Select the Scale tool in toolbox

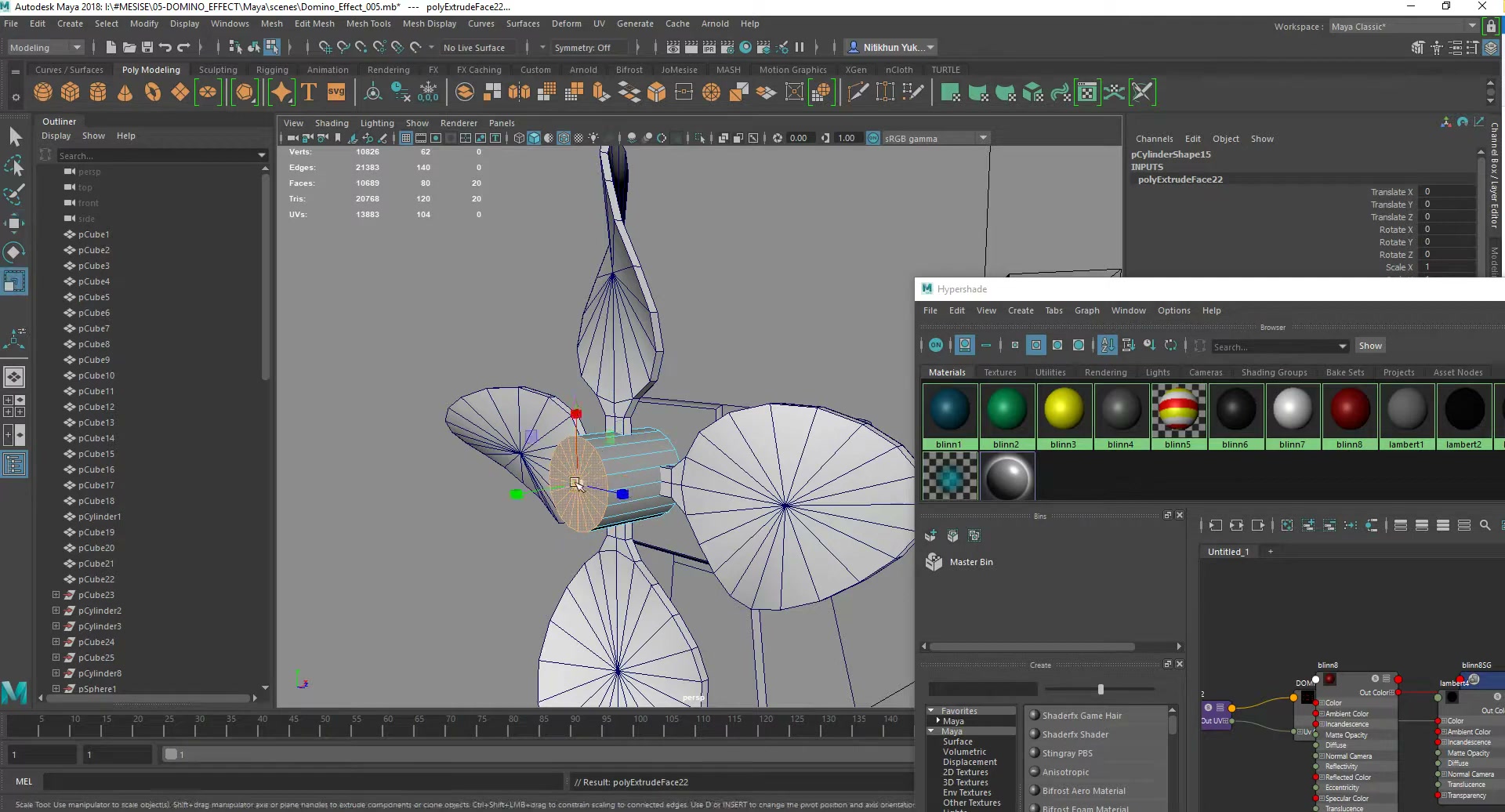tap(14, 281)
